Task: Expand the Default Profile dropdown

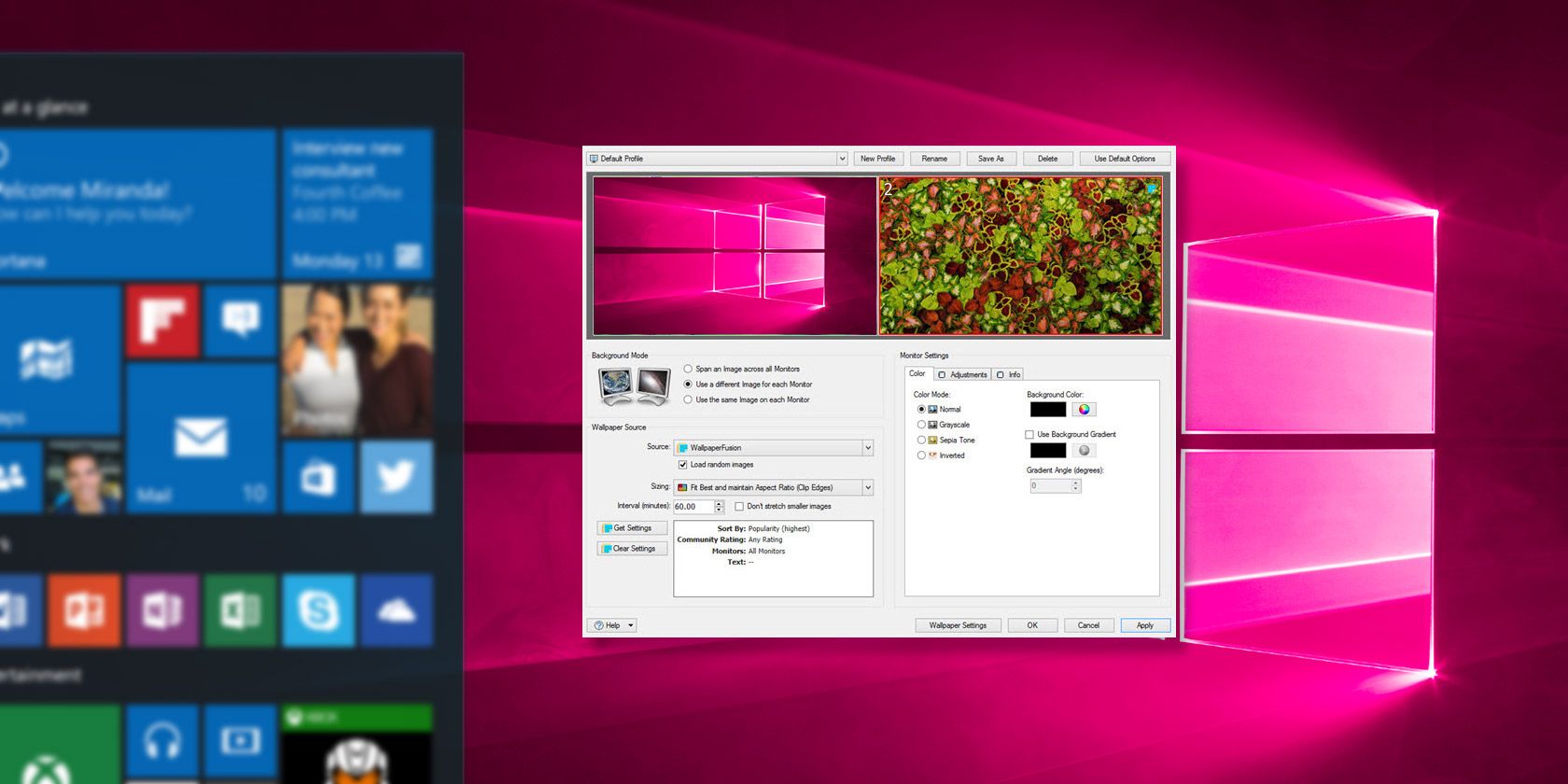Action: click(x=841, y=159)
